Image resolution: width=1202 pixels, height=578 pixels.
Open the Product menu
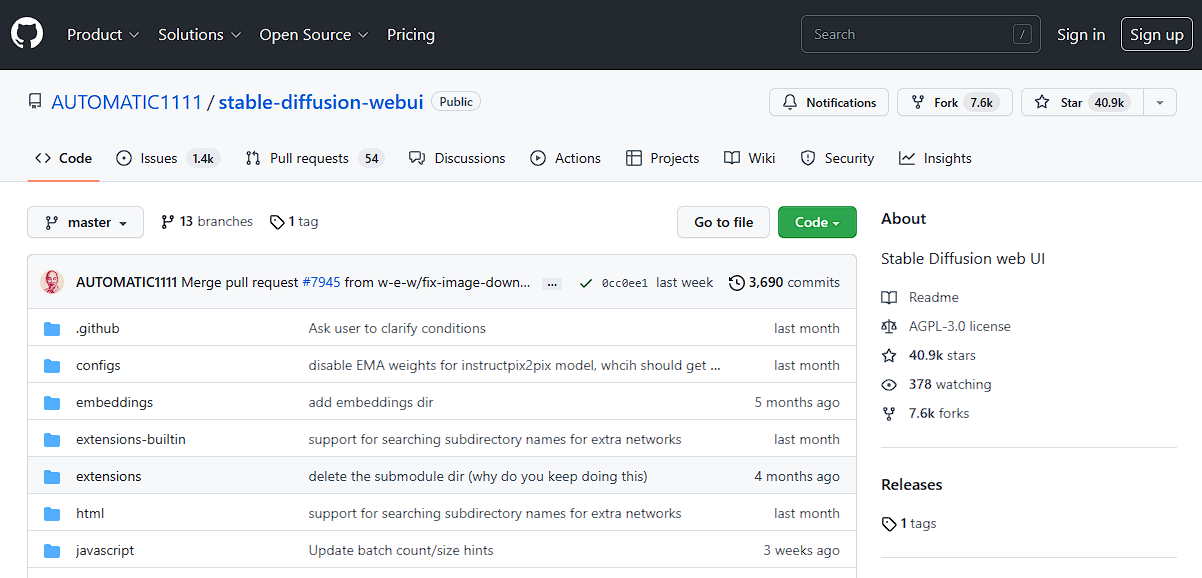point(103,34)
